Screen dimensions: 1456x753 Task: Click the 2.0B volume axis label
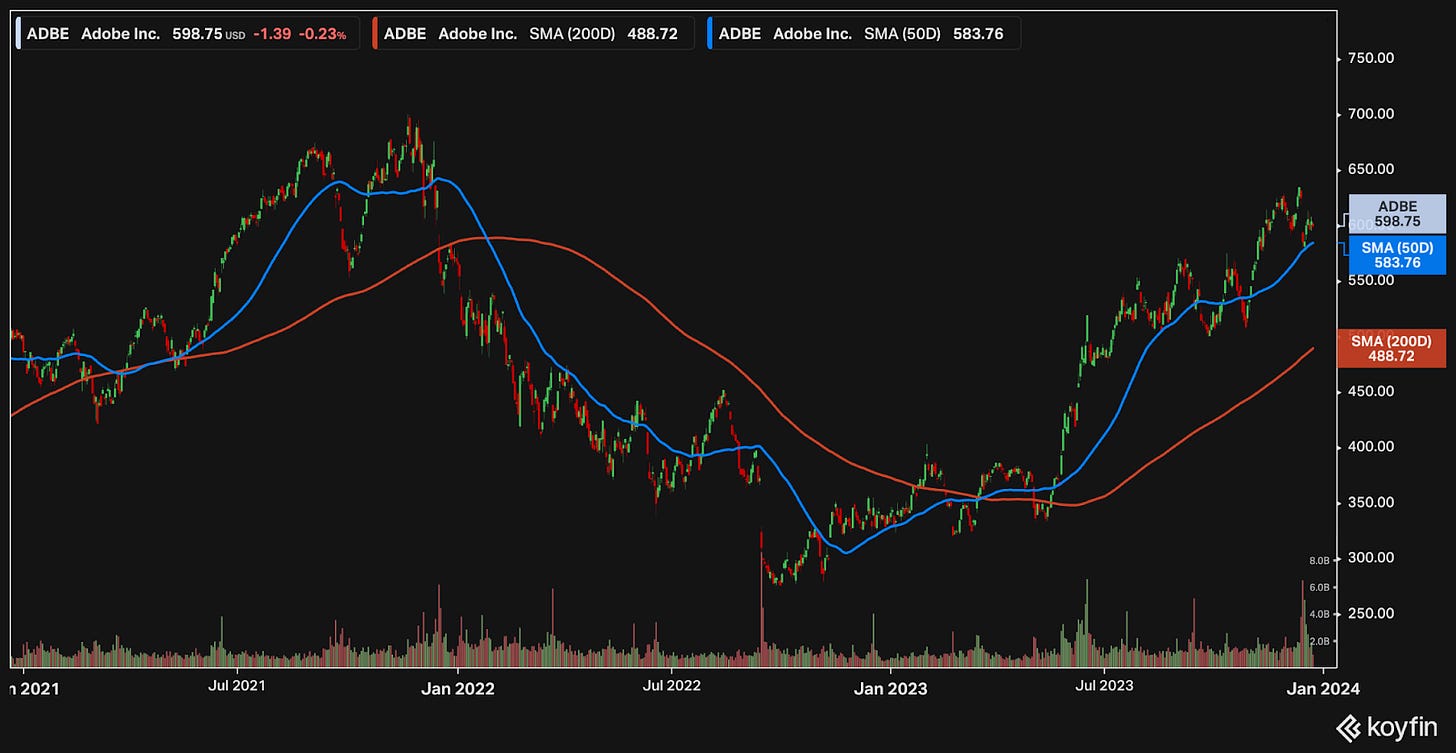pyautogui.click(x=1319, y=641)
